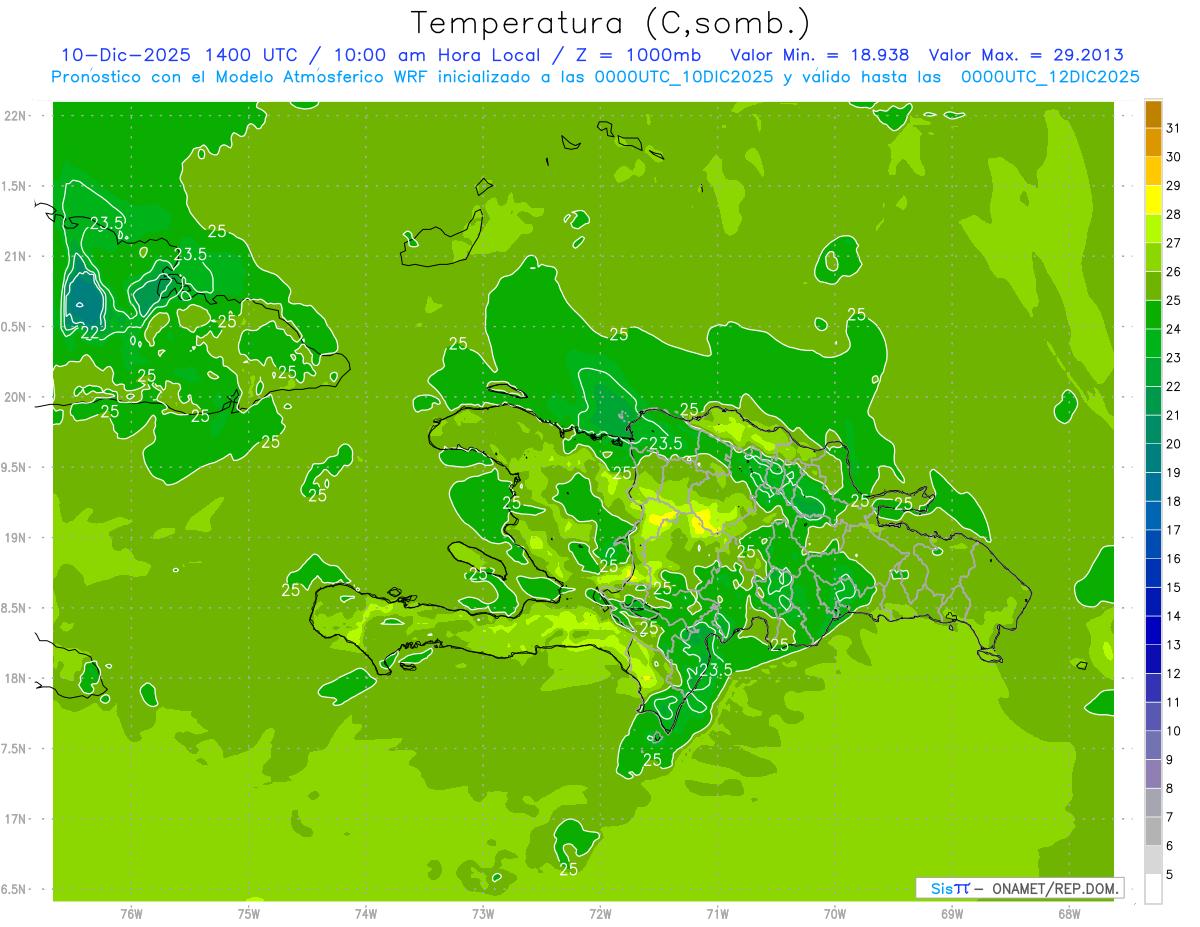Click the "ONAMET/REP.DOM." credit label
Screen dimensions: 1200x927
click(1056, 888)
